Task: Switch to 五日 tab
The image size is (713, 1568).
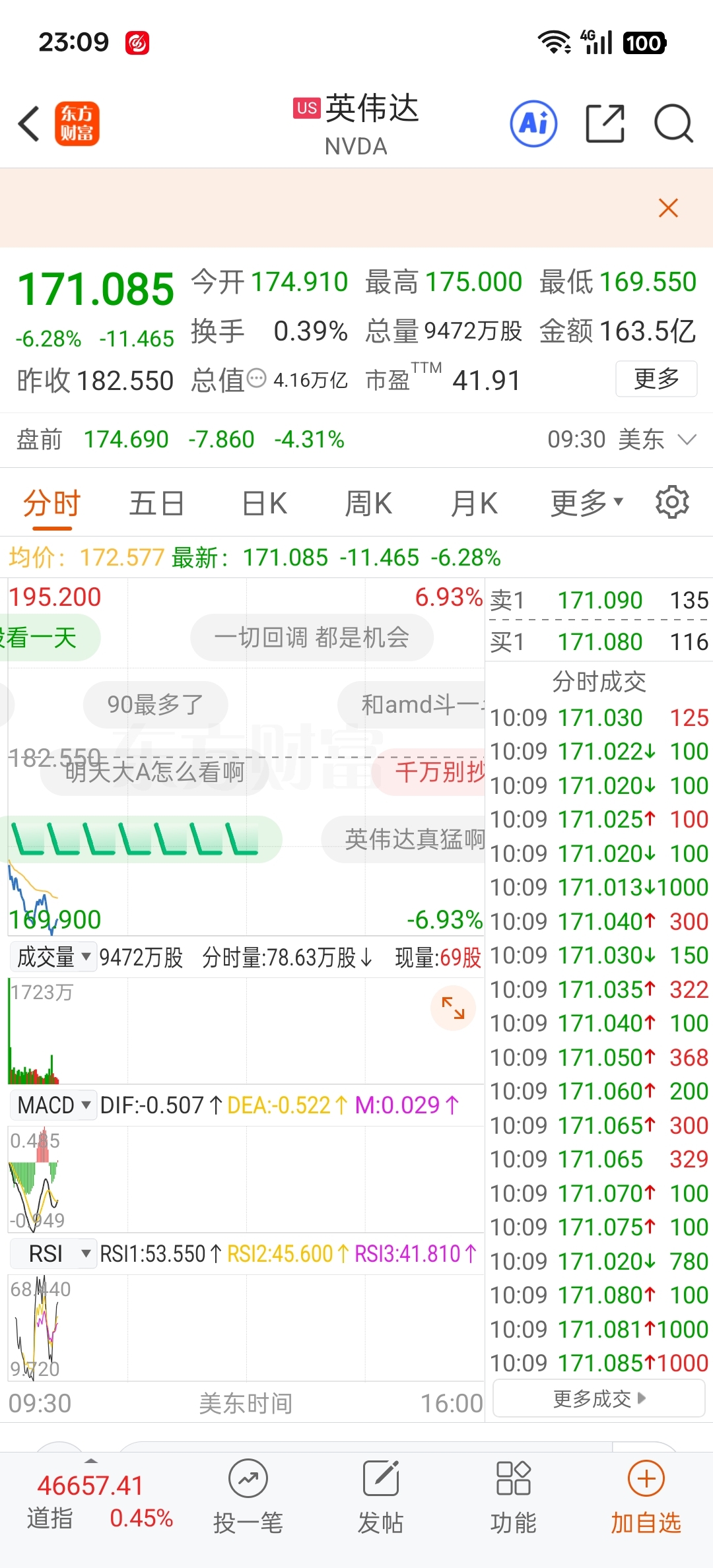Action: [x=156, y=504]
